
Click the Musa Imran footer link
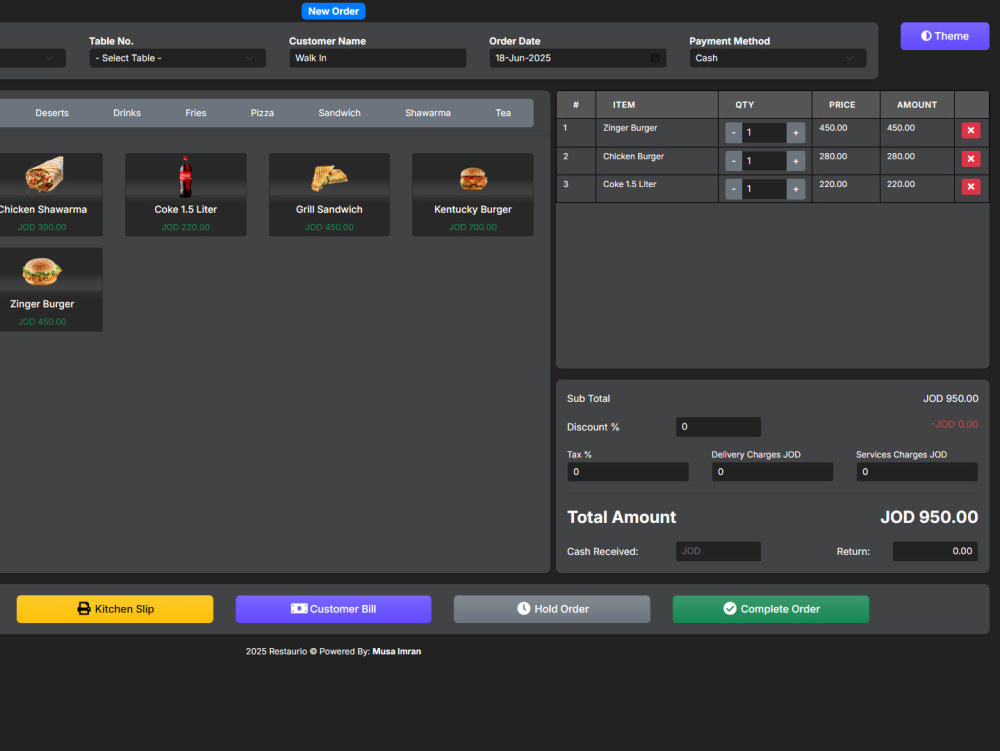397,652
